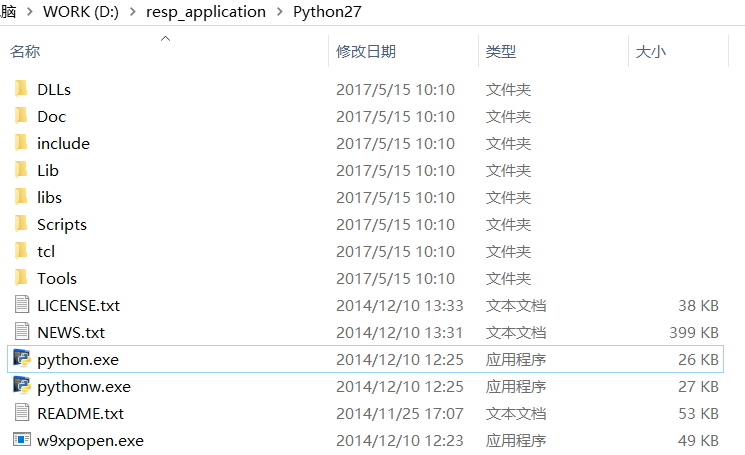Click date 2014/12/10 13:33 of LICENSE.txt
745x455 pixels.
coord(400,306)
